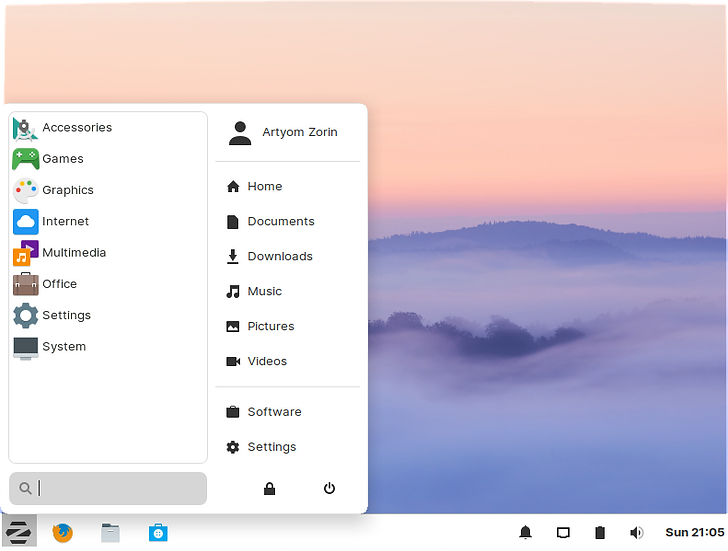728x551 pixels.
Task: Click the Multimedia category icon
Action: click(x=26, y=253)
